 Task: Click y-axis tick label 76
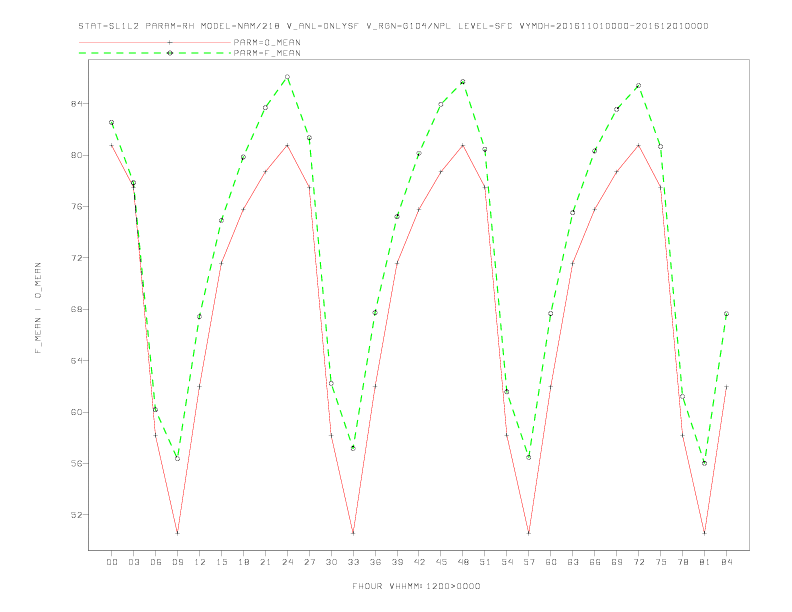tap(76, 207)
